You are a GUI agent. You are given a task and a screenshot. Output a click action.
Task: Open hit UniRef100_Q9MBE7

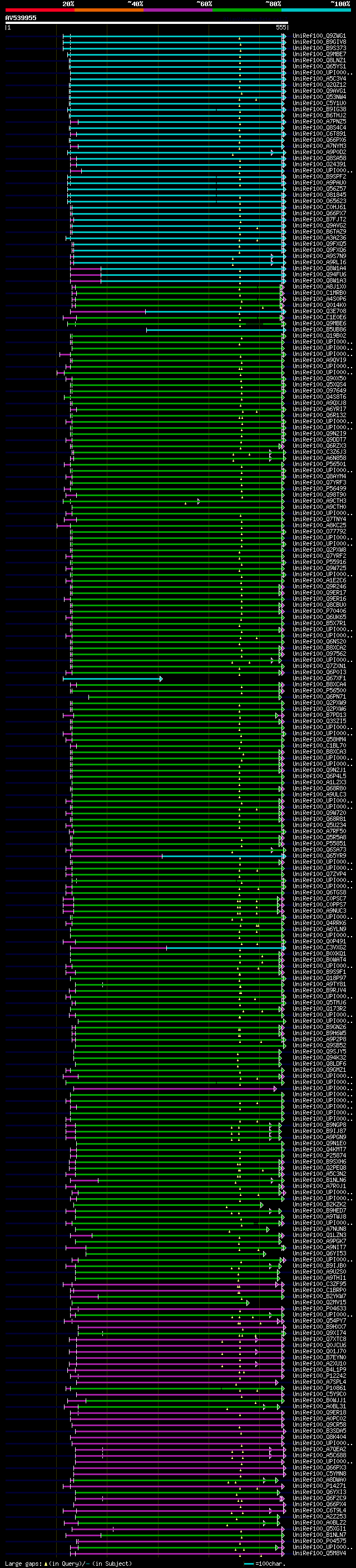319,54
